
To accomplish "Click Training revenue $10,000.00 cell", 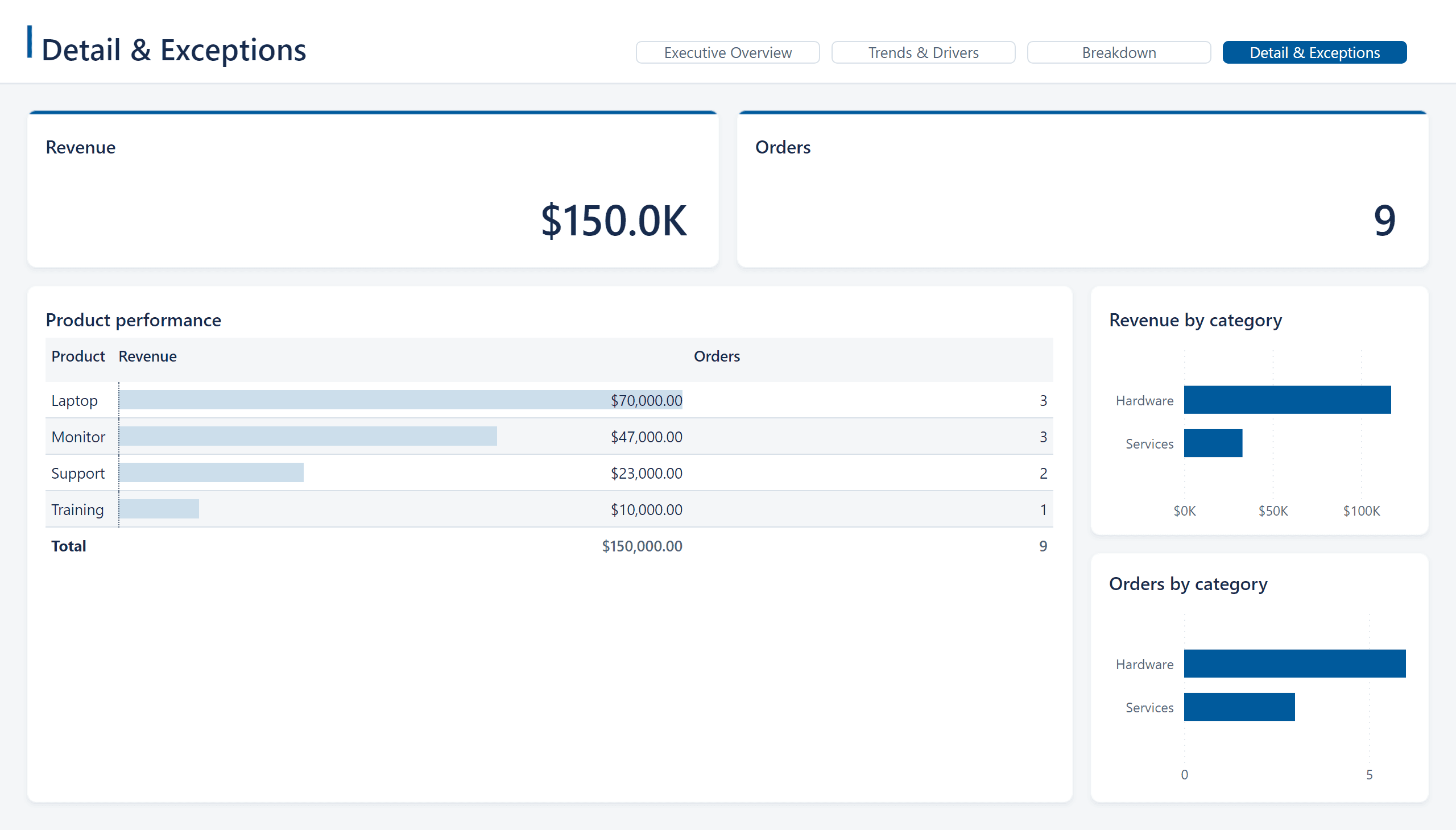I will point(646,509).
